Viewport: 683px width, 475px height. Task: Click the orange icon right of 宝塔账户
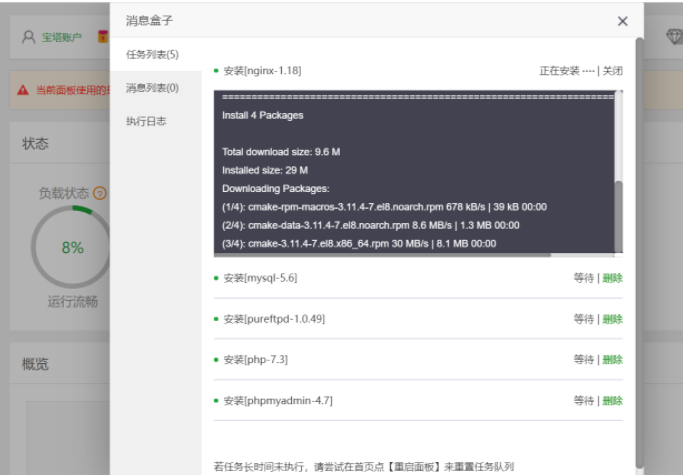coord(102,37)
